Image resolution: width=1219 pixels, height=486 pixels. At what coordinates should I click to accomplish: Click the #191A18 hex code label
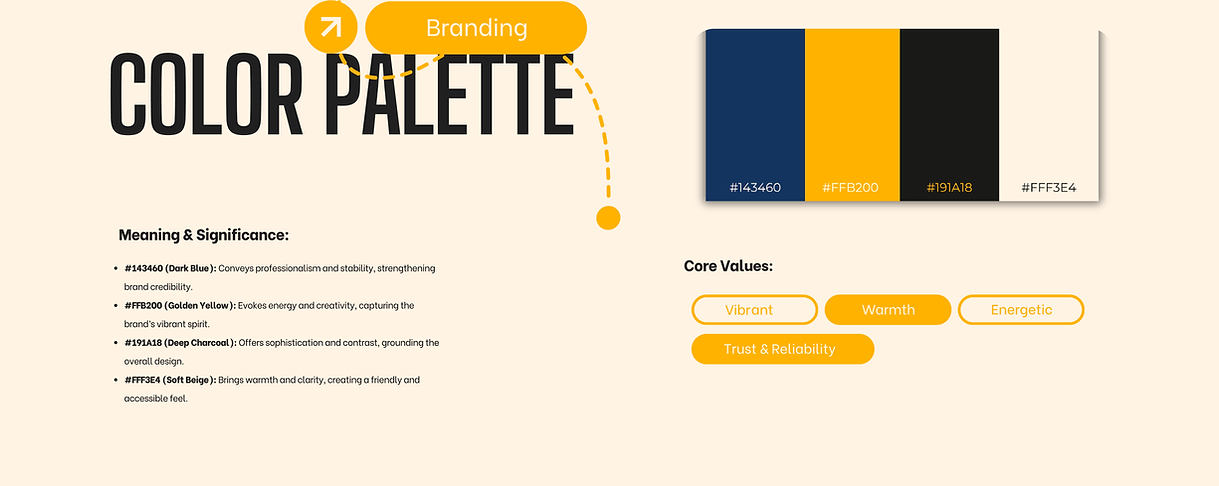click(949, 187)
